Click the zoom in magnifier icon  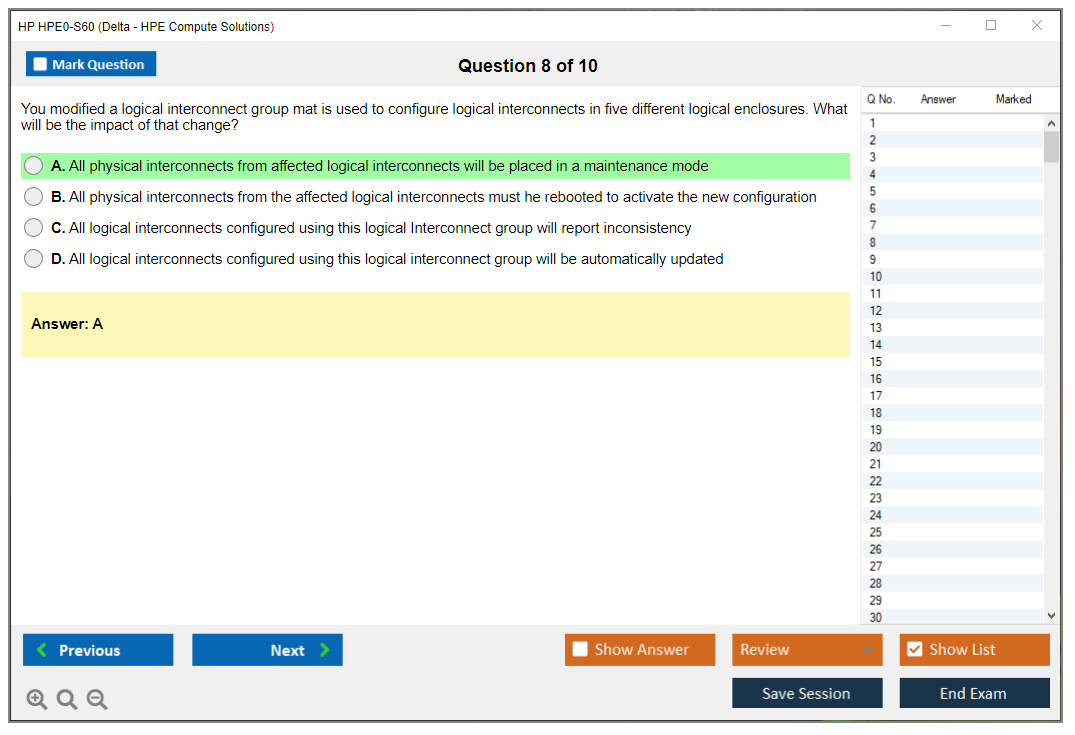point(37,700)
